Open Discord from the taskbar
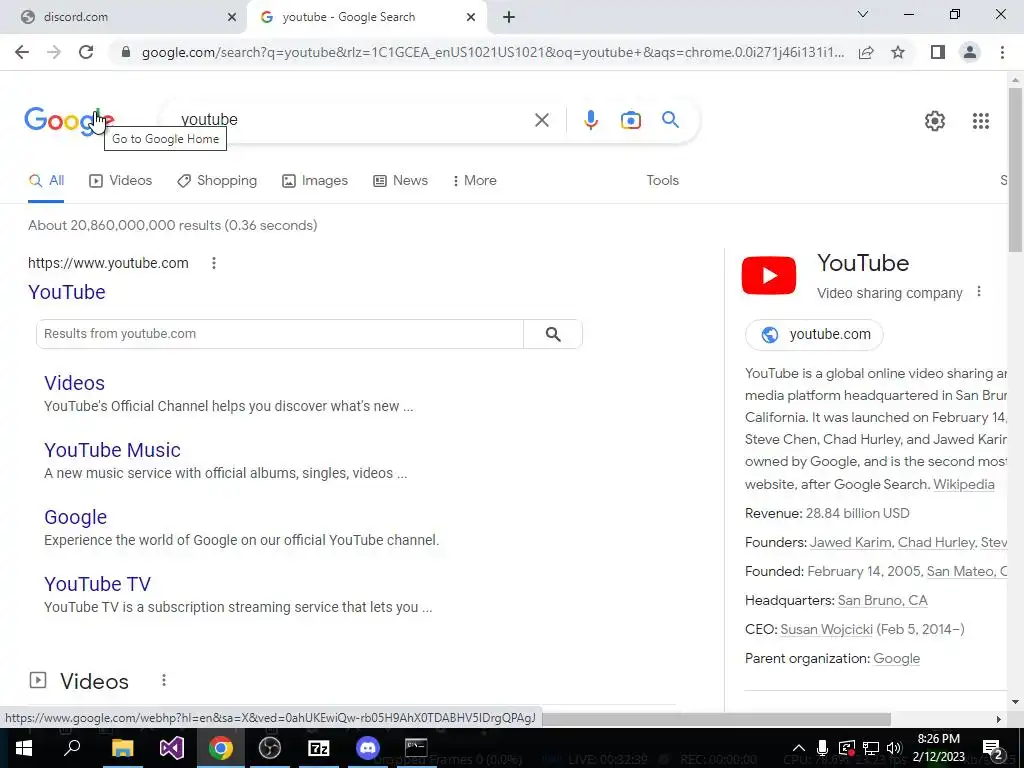Viewport: 1024px width, 768px height. [368, 748]
